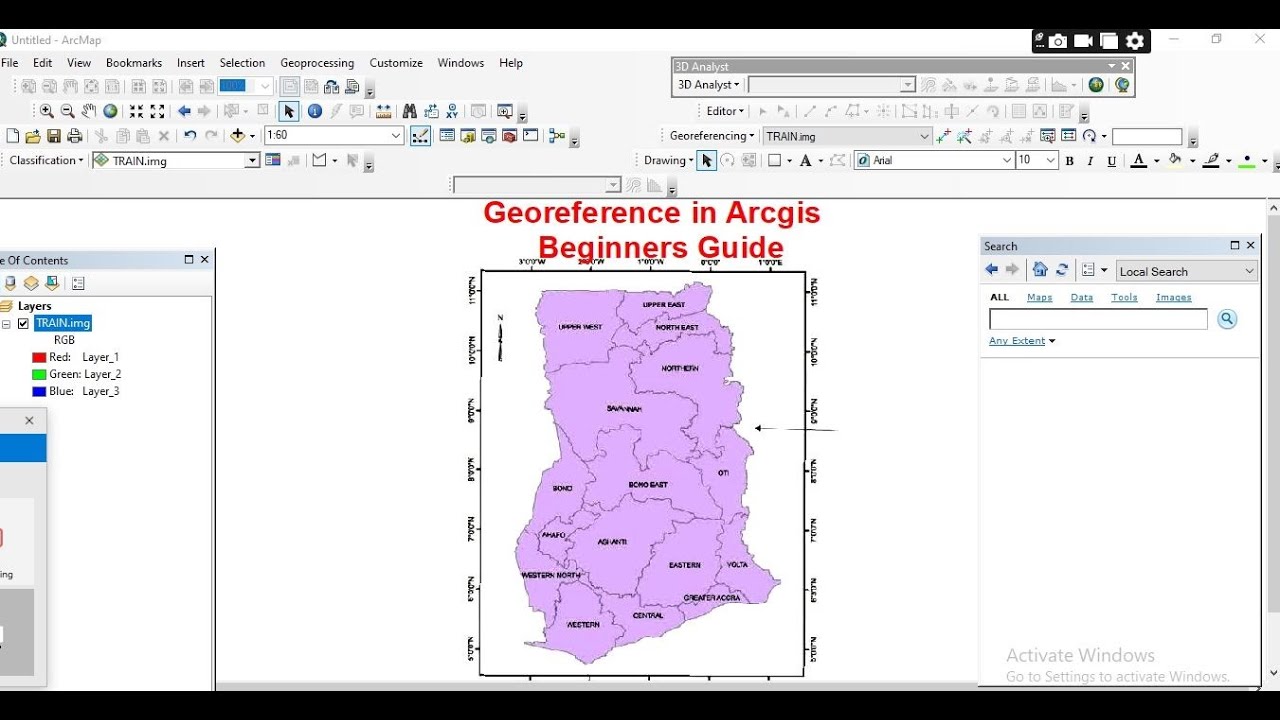Undo the last action
The image size is (1280, 720).
point(190,136)
